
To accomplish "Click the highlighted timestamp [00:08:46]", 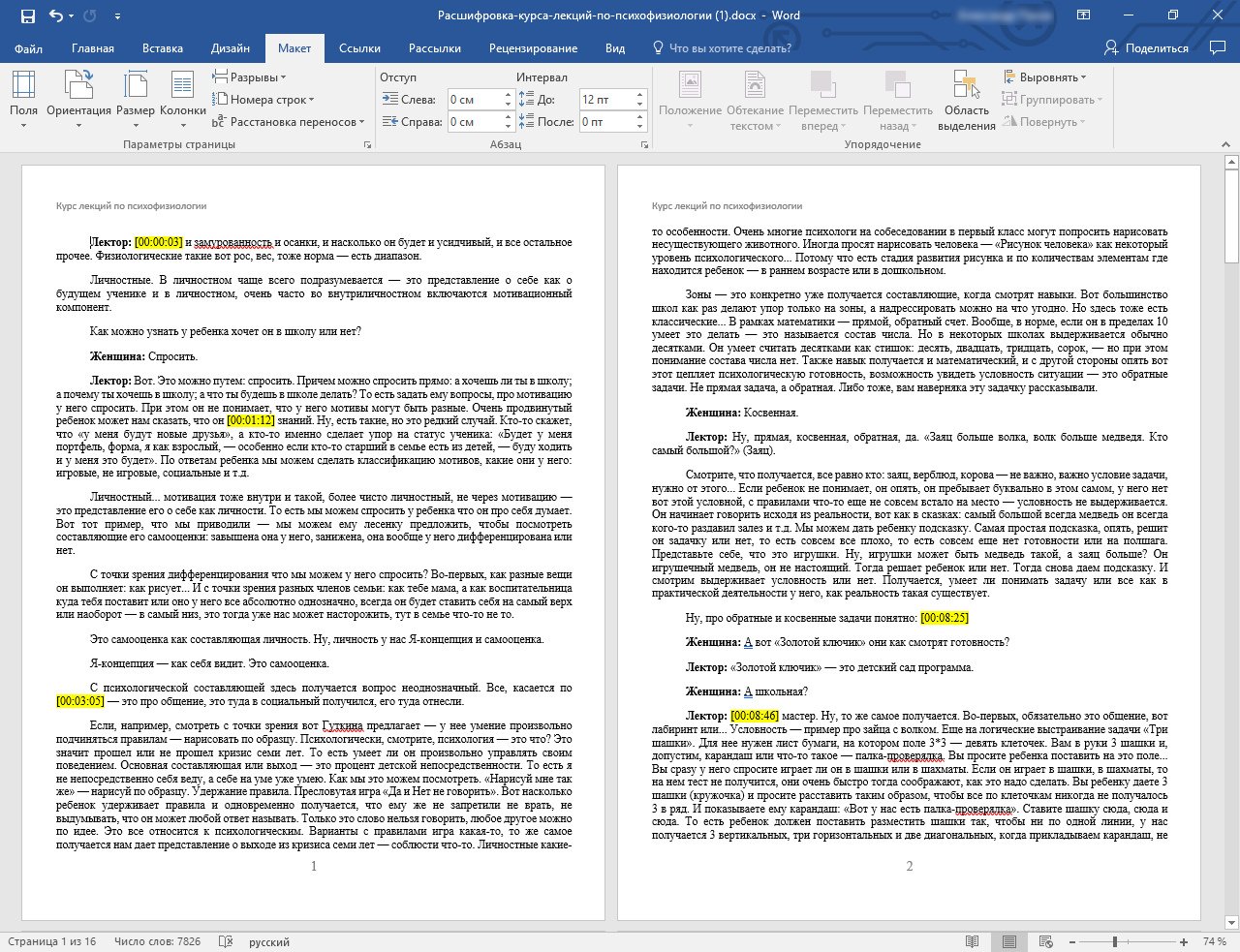I will pos(755,716).
